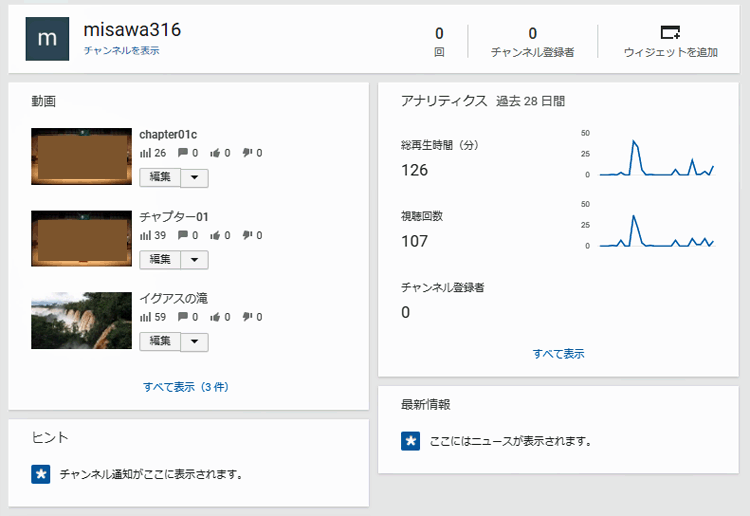
Task: Click the chapter01c video title
Action: (168, 134)
